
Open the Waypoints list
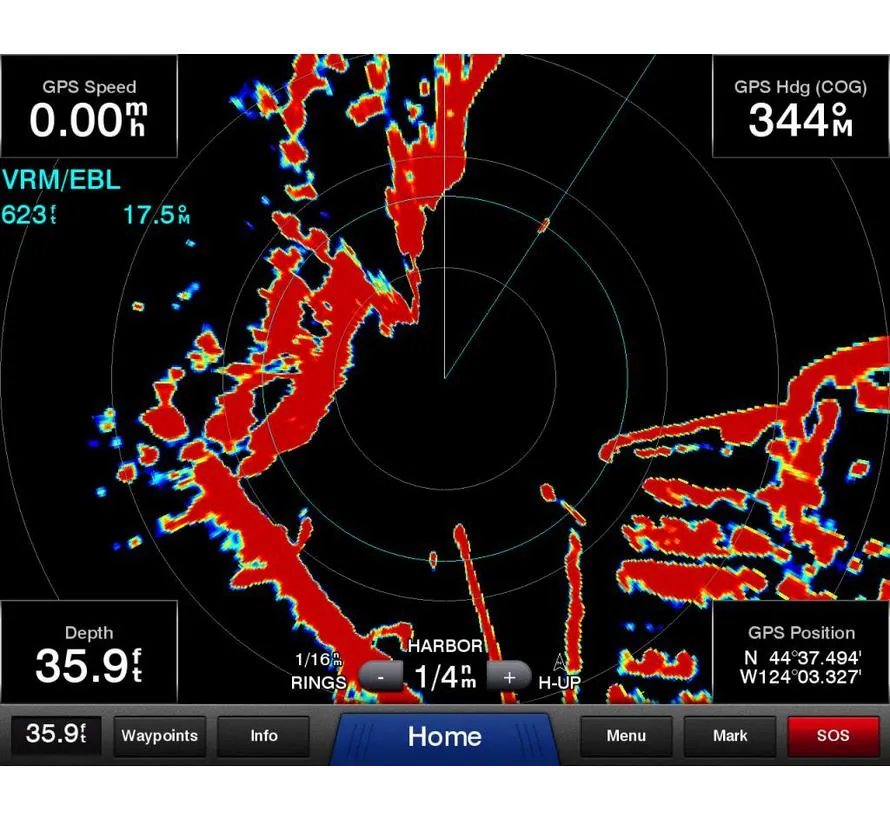159,736
